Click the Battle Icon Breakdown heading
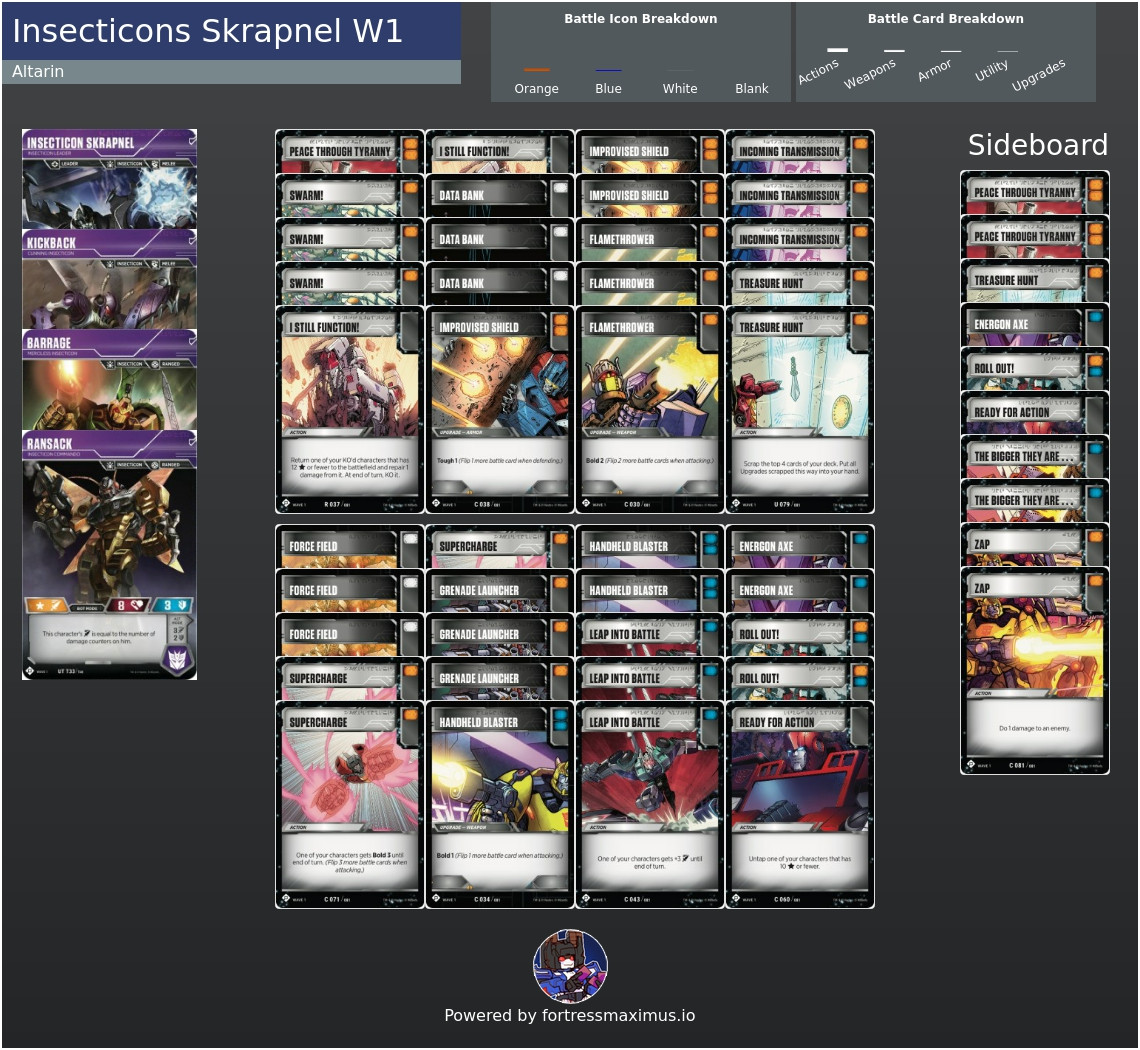Screen dimensions: 1140x1050 (x=641, y=19)
